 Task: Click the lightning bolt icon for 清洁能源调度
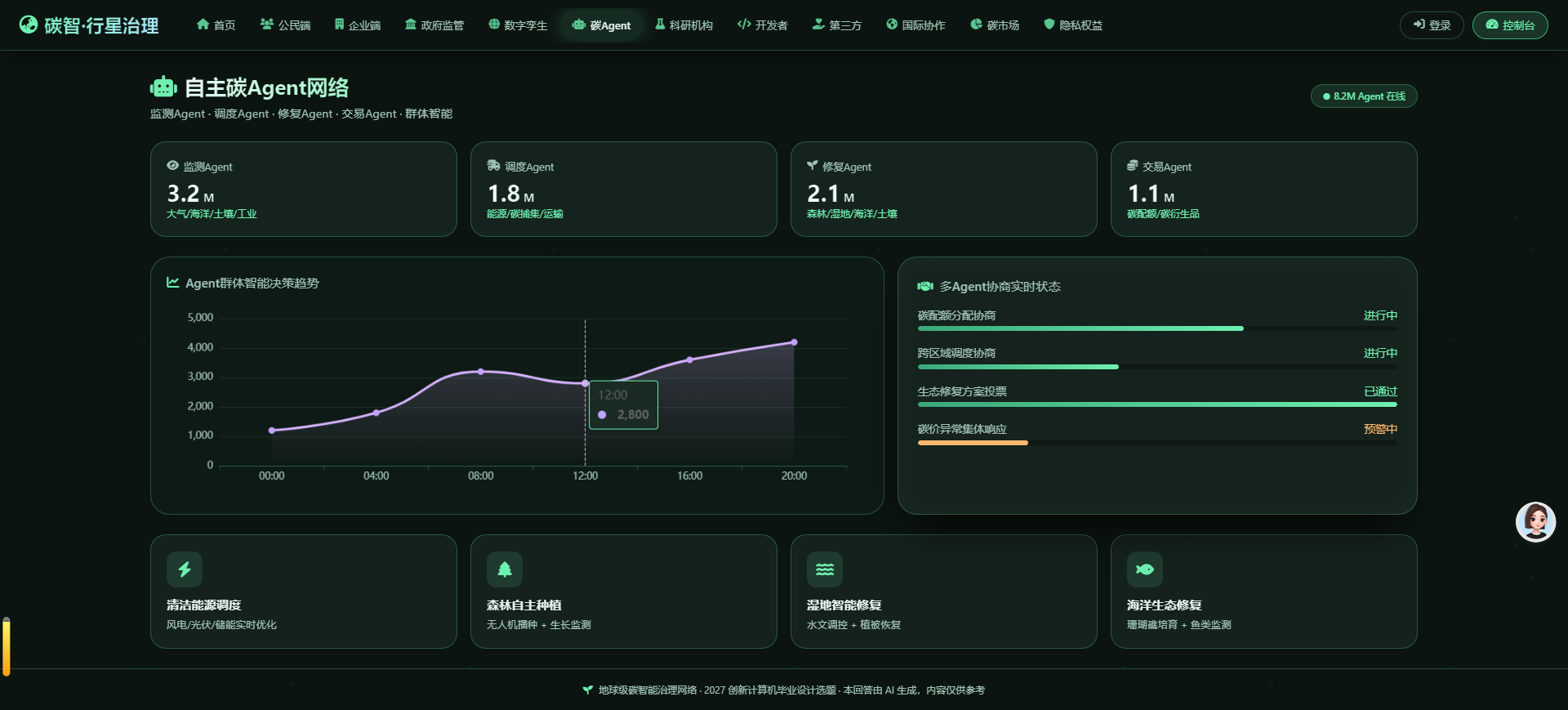185,569
